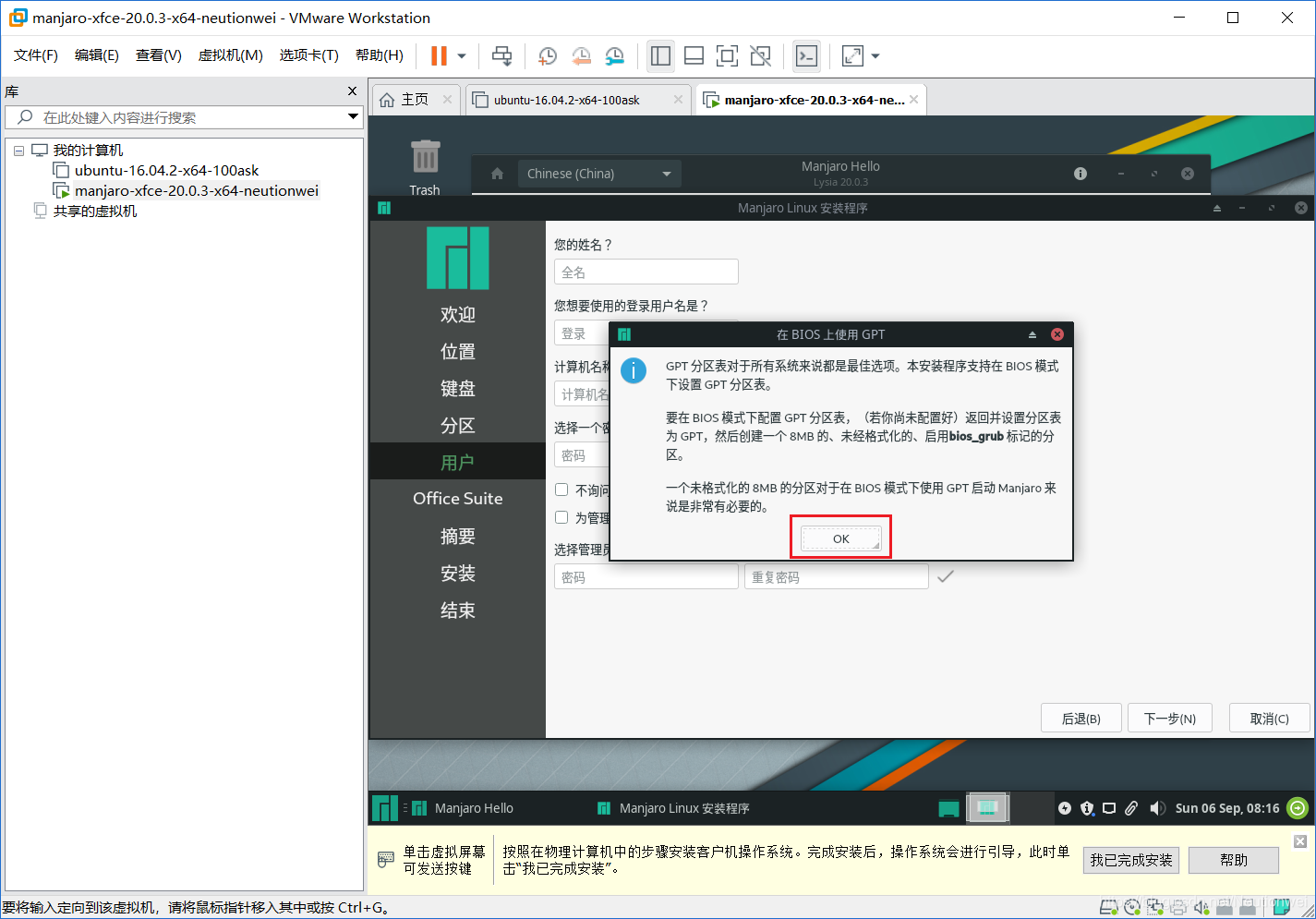Close the yellow install hint bar

[x=1300, y=841]
